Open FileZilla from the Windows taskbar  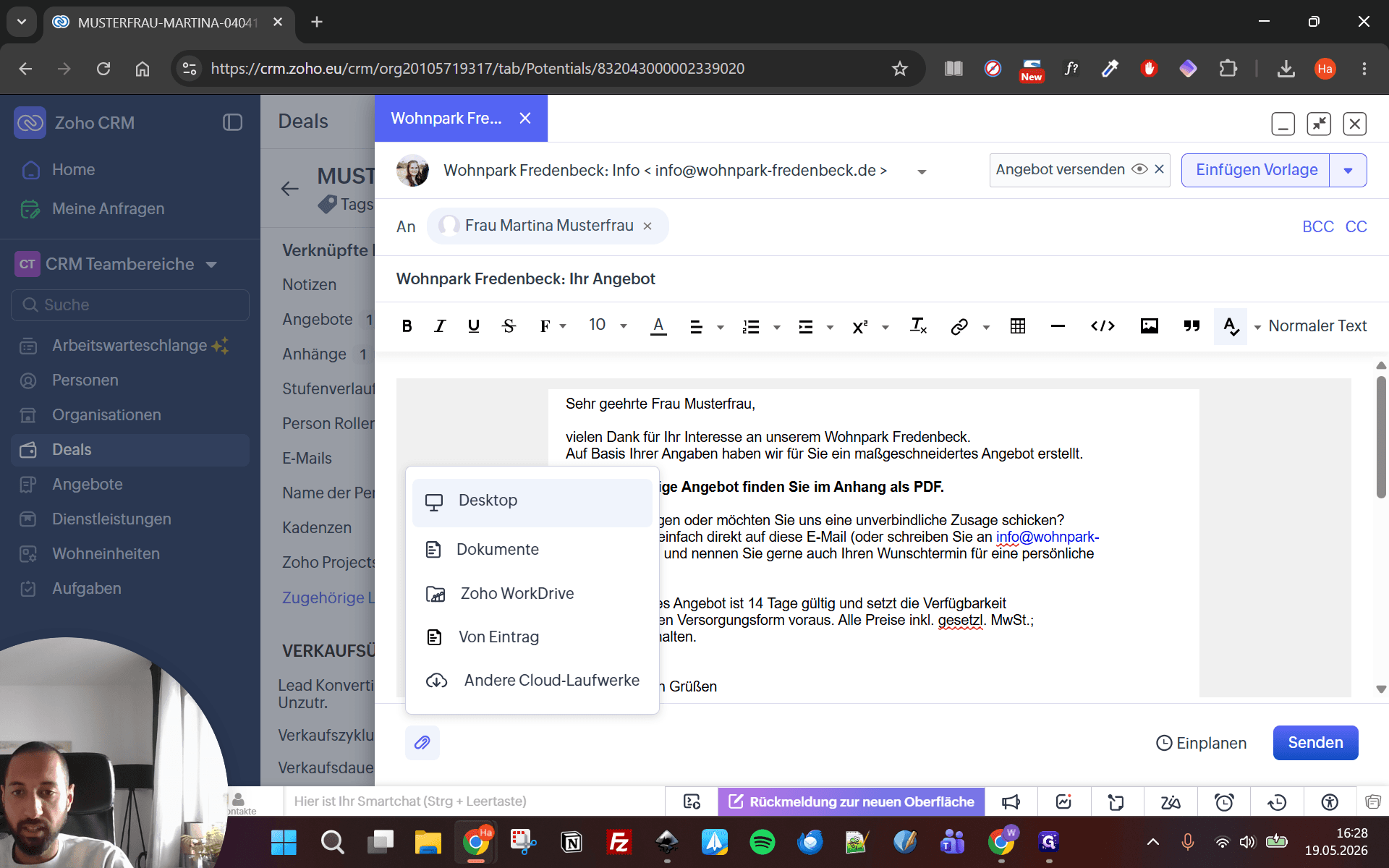619,842
